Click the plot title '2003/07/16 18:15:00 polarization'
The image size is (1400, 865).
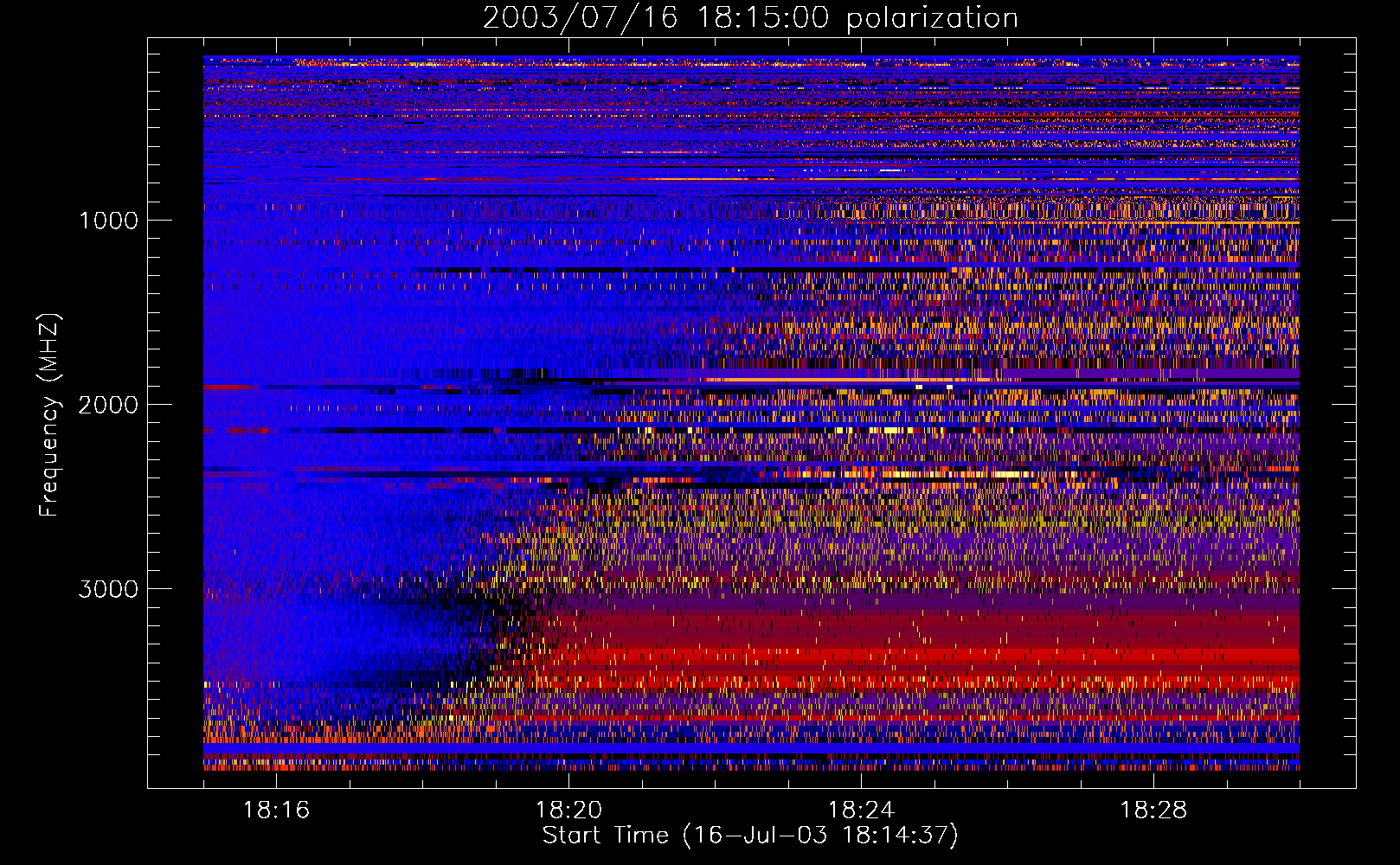point(750,18)
